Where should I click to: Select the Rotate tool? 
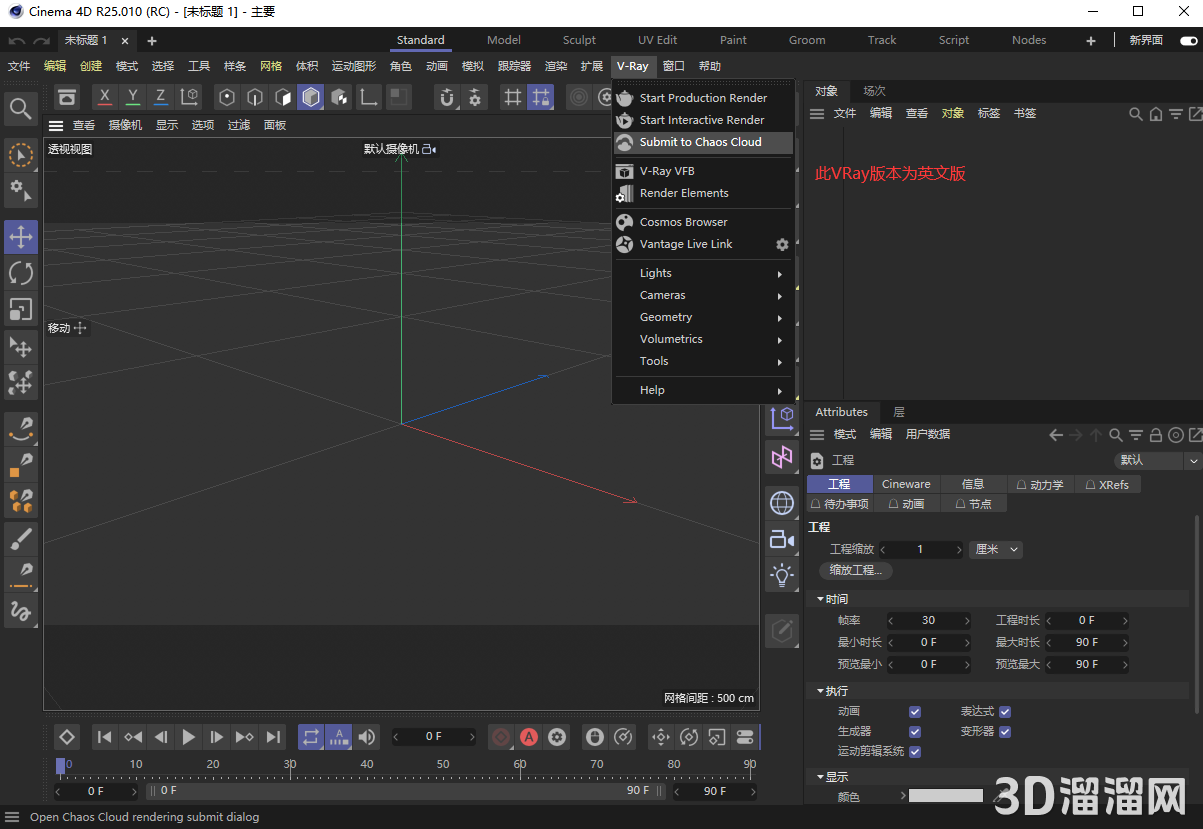tap(20, 273)
